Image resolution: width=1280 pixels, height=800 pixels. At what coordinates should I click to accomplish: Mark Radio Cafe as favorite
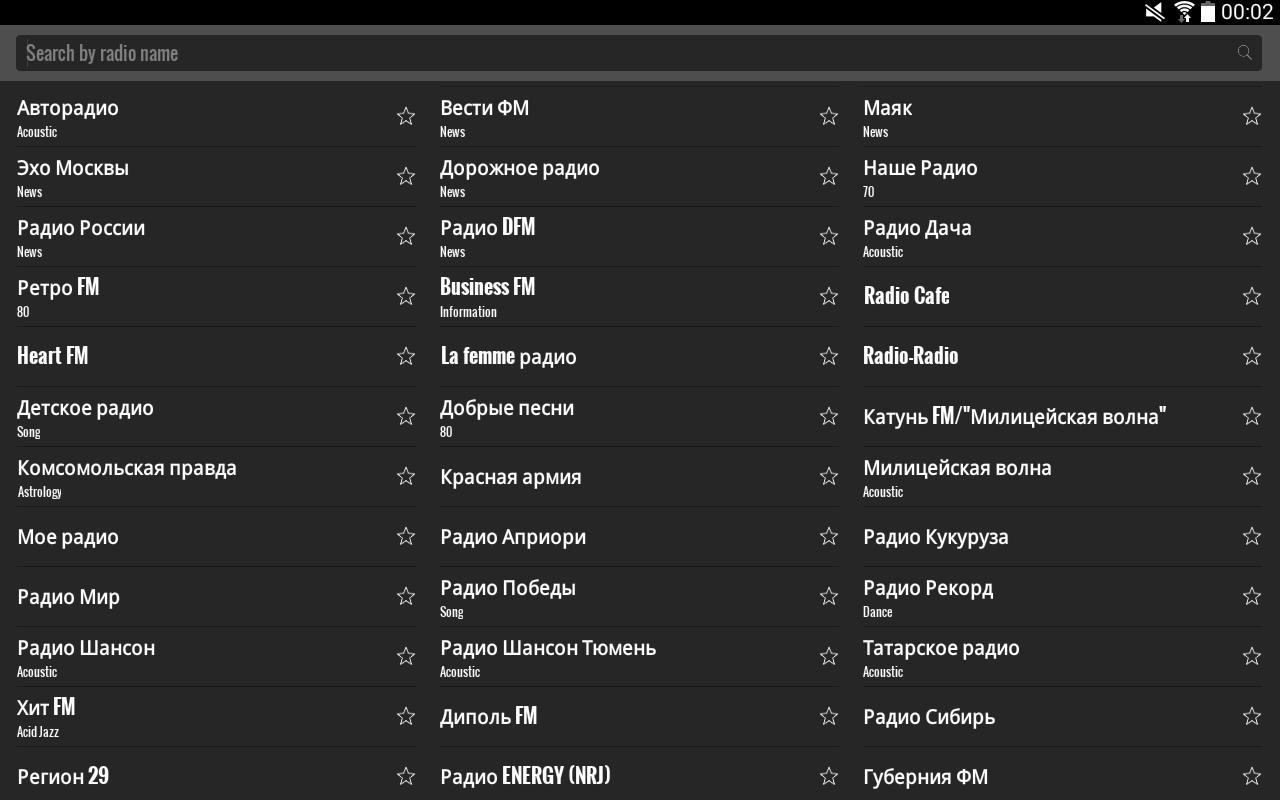click(1252, 296)
